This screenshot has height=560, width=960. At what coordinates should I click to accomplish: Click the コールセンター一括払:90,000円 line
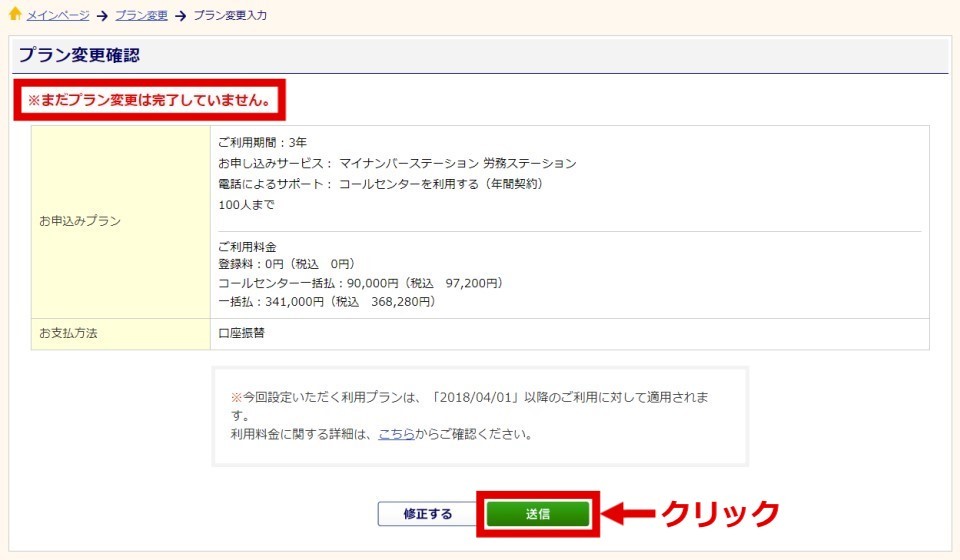(361, 283)
